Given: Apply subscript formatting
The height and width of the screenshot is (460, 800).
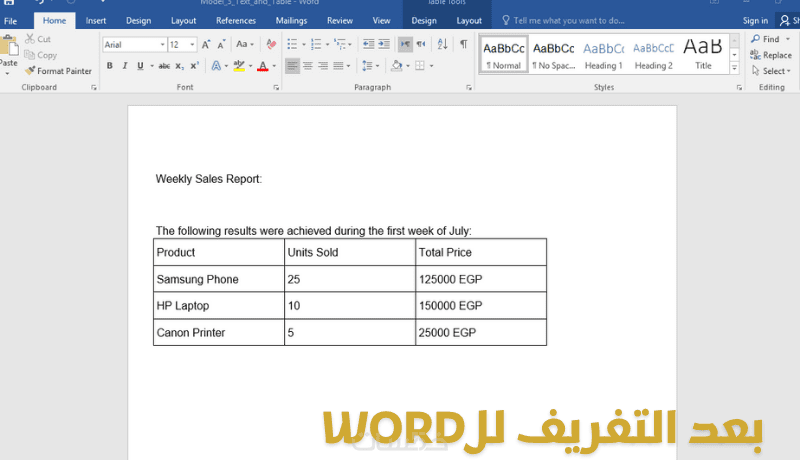Looking at the screenshot, I should pos(179,66).
